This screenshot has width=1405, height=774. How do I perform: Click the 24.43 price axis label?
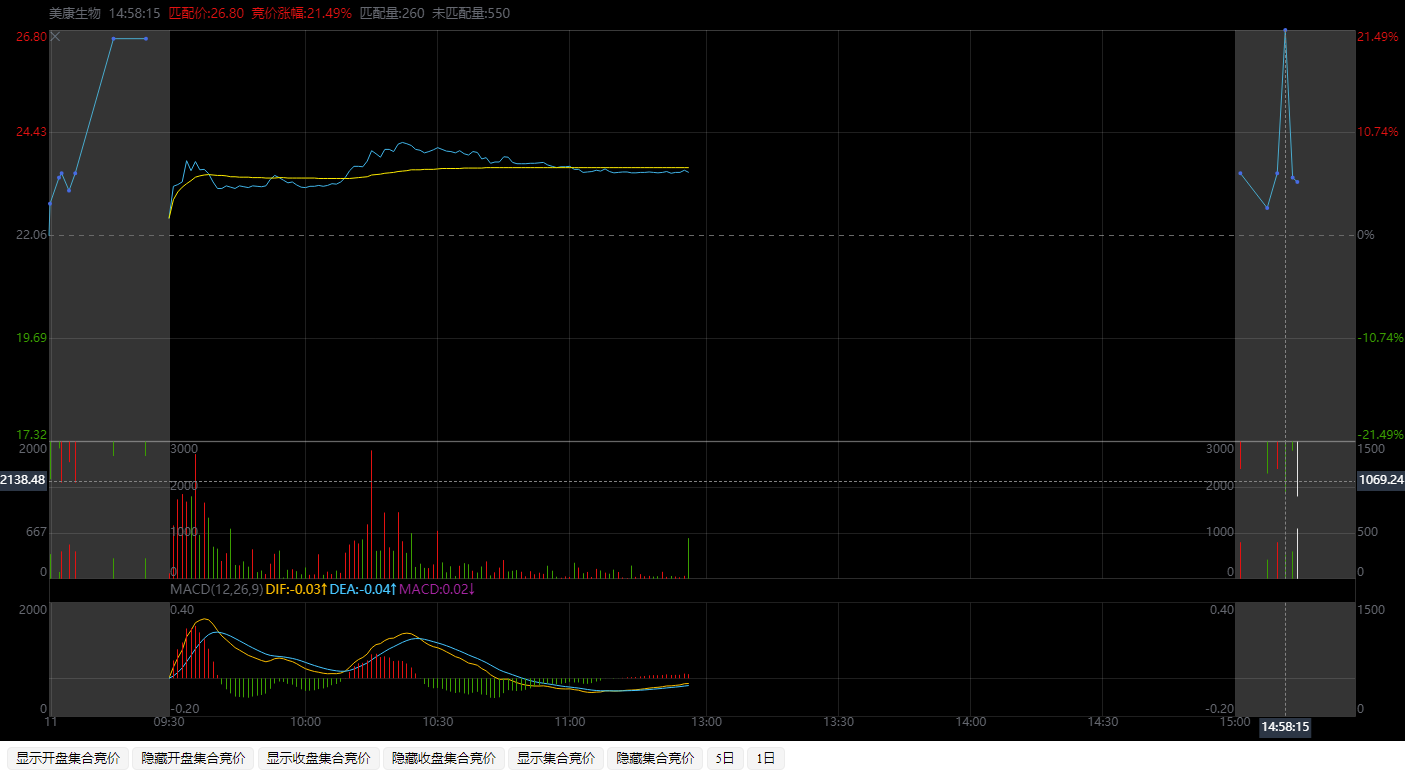coord(32,132)
